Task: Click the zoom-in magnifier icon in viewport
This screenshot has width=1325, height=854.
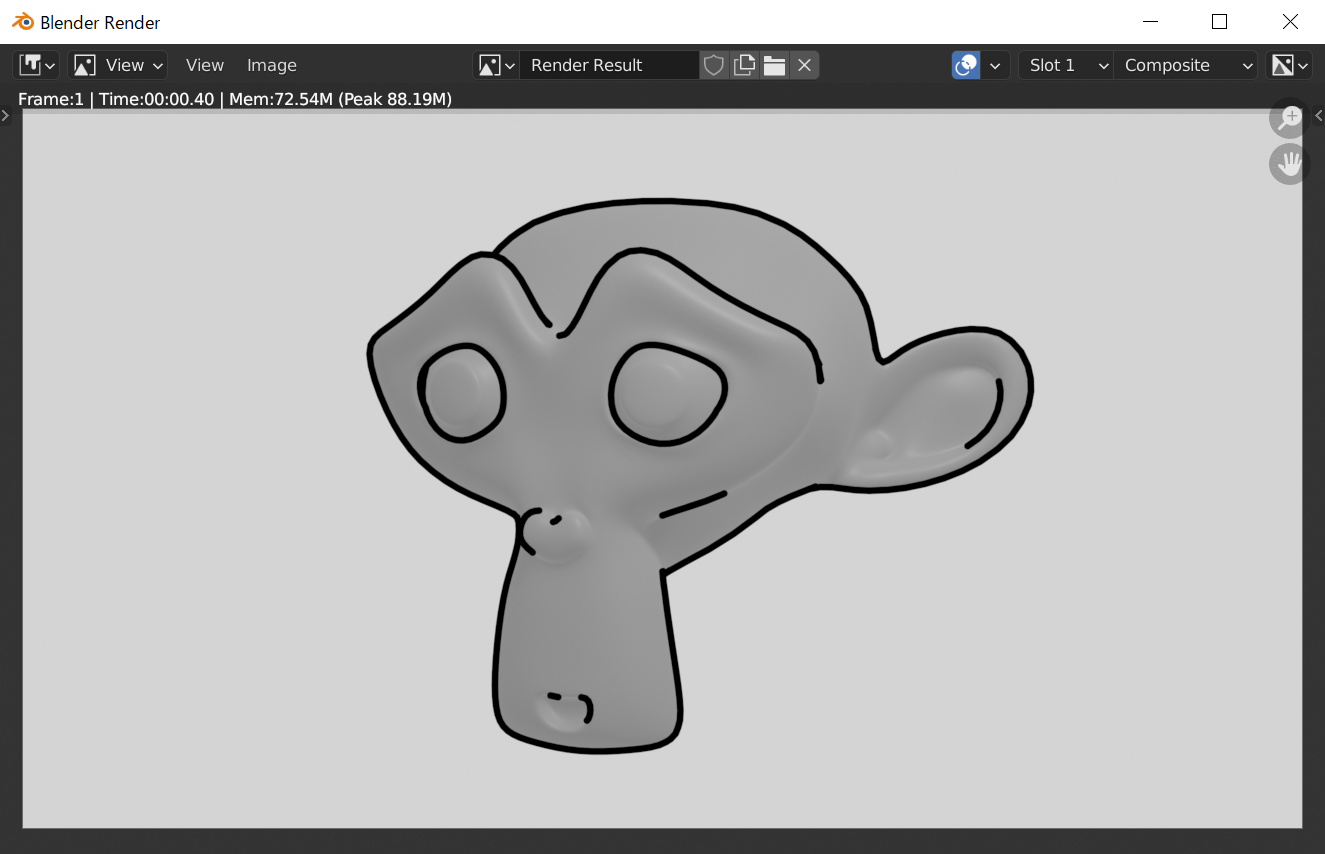Action: [1288, 118]
